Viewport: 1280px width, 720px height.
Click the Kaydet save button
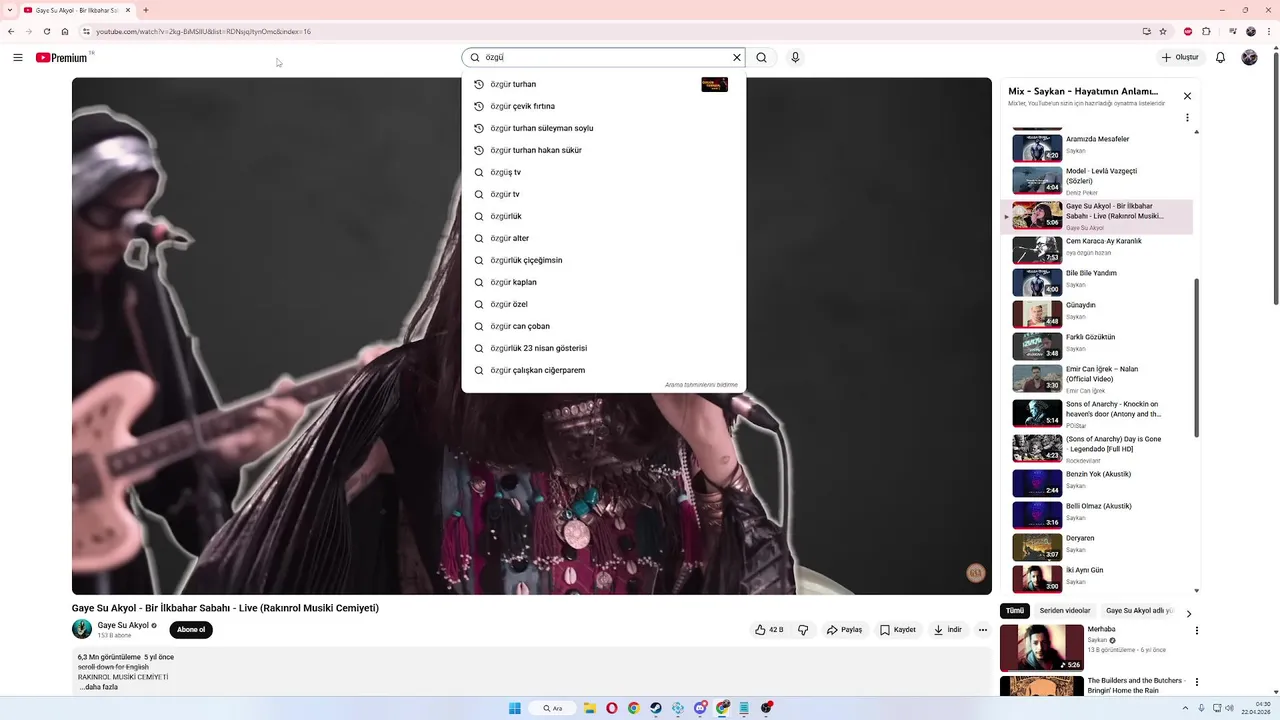[898, 630]
